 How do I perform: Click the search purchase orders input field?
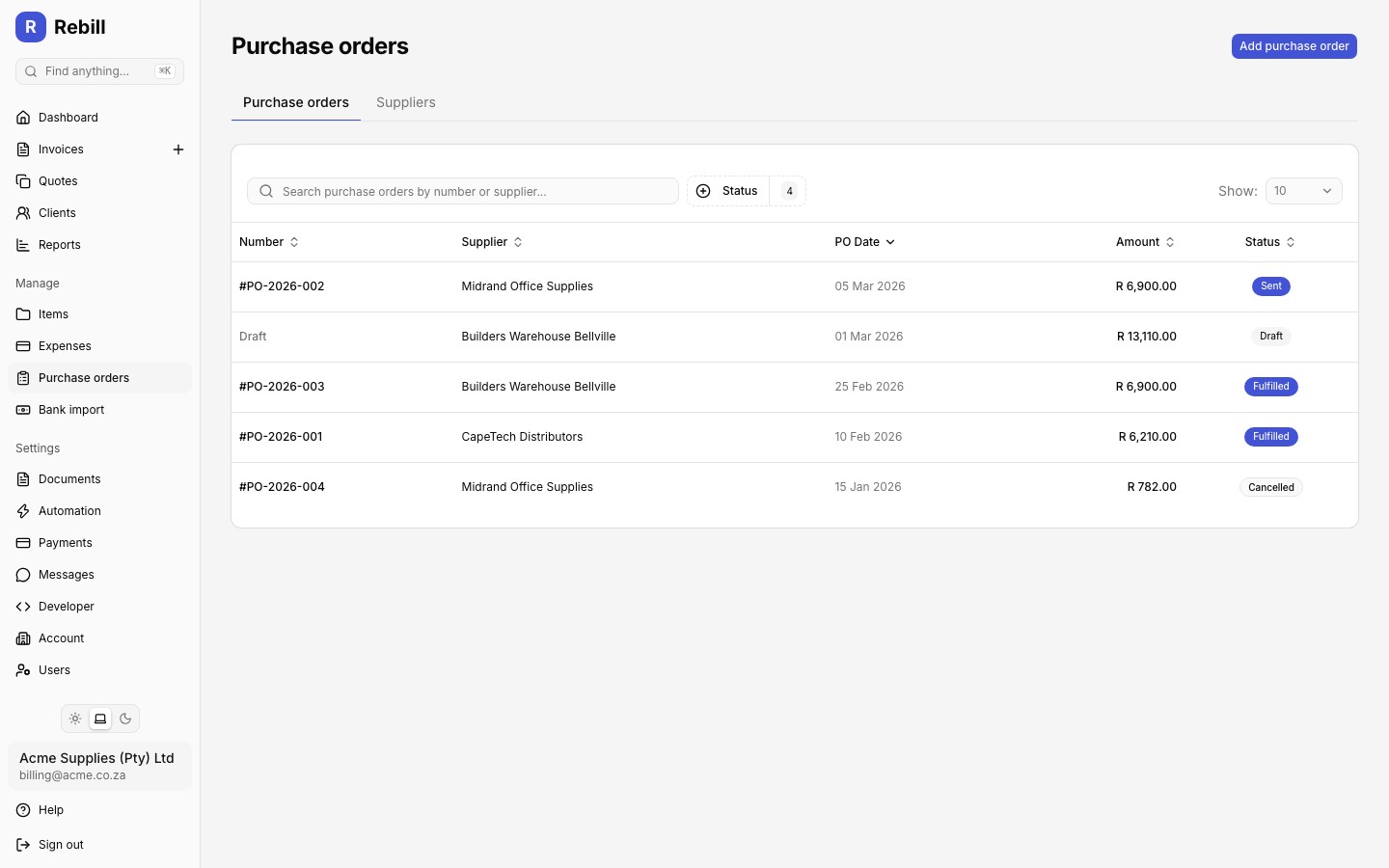[x=463, y=191]
